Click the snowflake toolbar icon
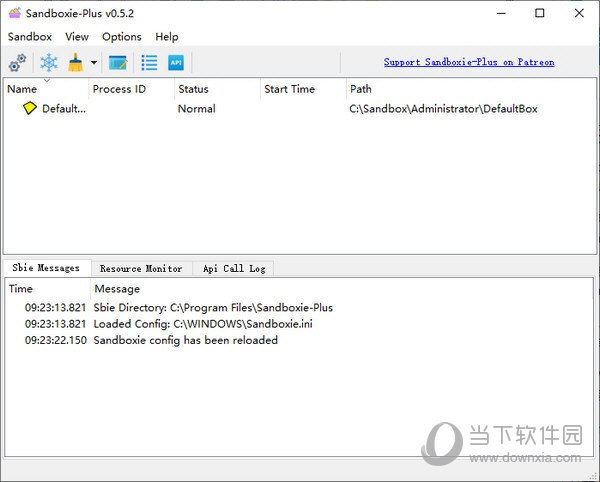600x482 pixels. [48, 63]
